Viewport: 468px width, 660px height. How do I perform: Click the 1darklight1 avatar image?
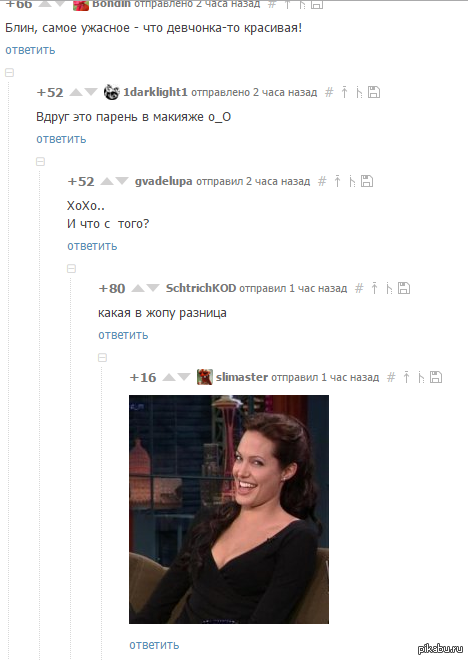click(x=112, y=92)
